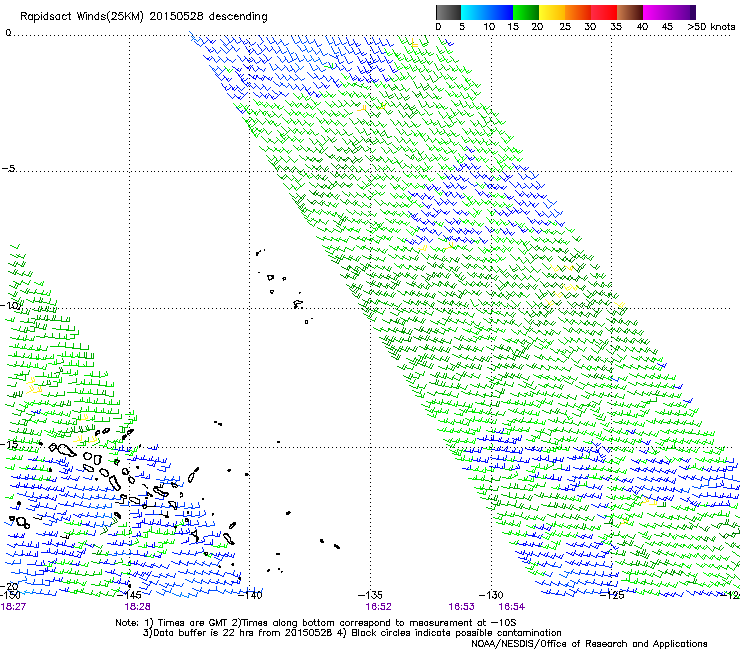Click the title 'Rapidscat Winds(25KM) 20150528 descending'
The width and height of the screenshot is (740, 650).
pos(143,17)
